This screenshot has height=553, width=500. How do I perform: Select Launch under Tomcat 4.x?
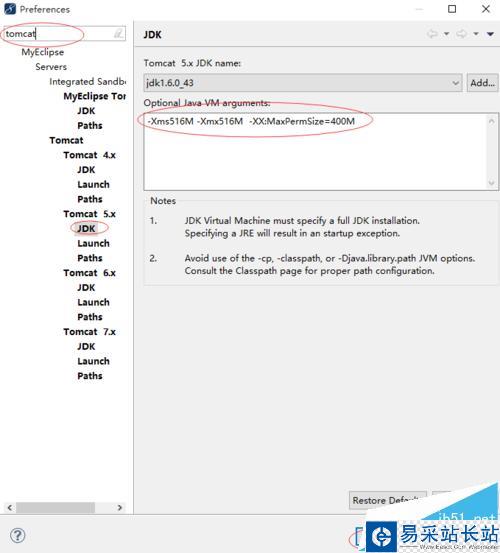pos(93,184)
